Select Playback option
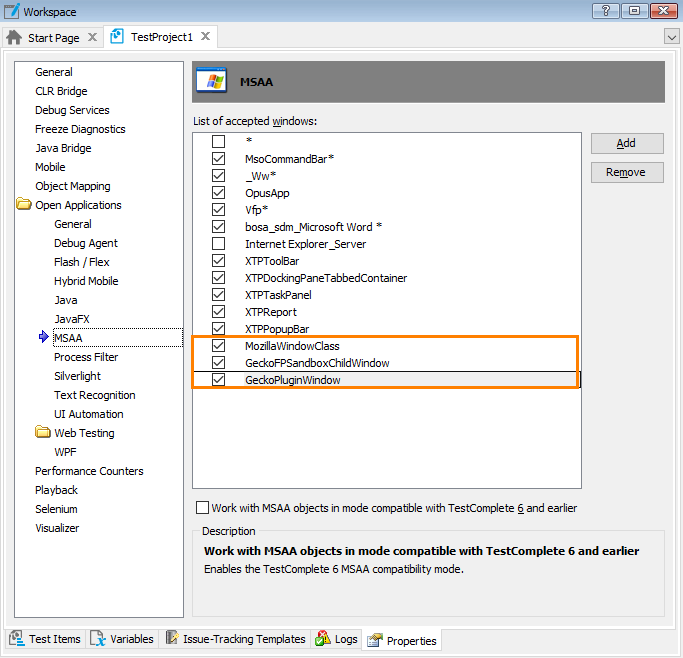Image resolution: width=683 pixels, height=658 pixels. (x=56, y=490)
